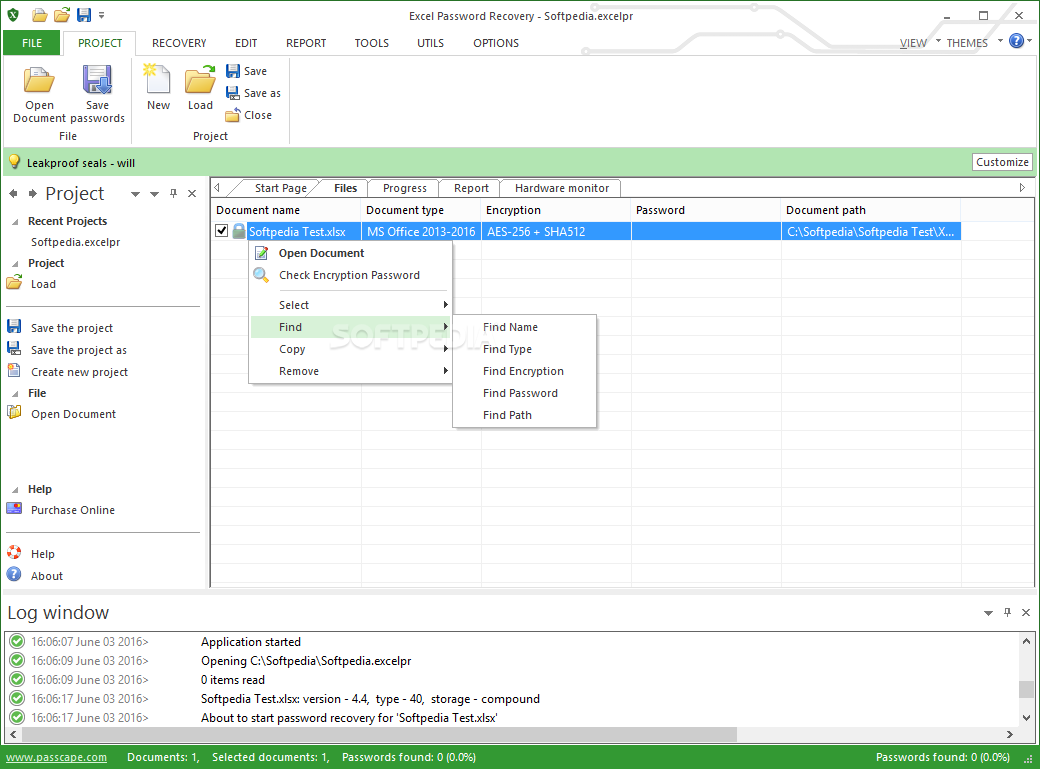The height and width of the screenshot is (769, 1040).
Task: Sort by Encryption column header
Action: [x=556, y=210]
